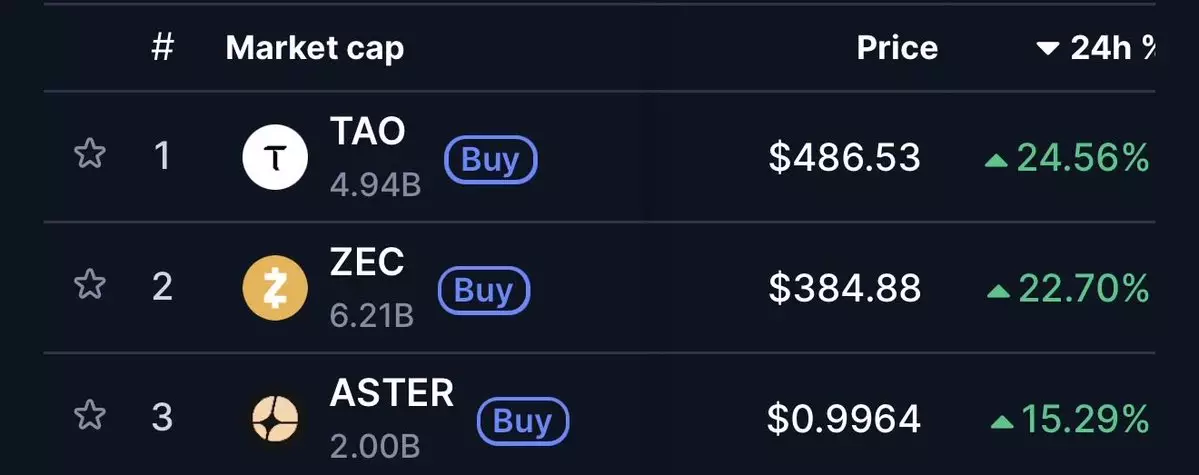1199x475 pixels.
Task: Sort by the Price column header
Action: pyautogui.click(x=897, y=48)
